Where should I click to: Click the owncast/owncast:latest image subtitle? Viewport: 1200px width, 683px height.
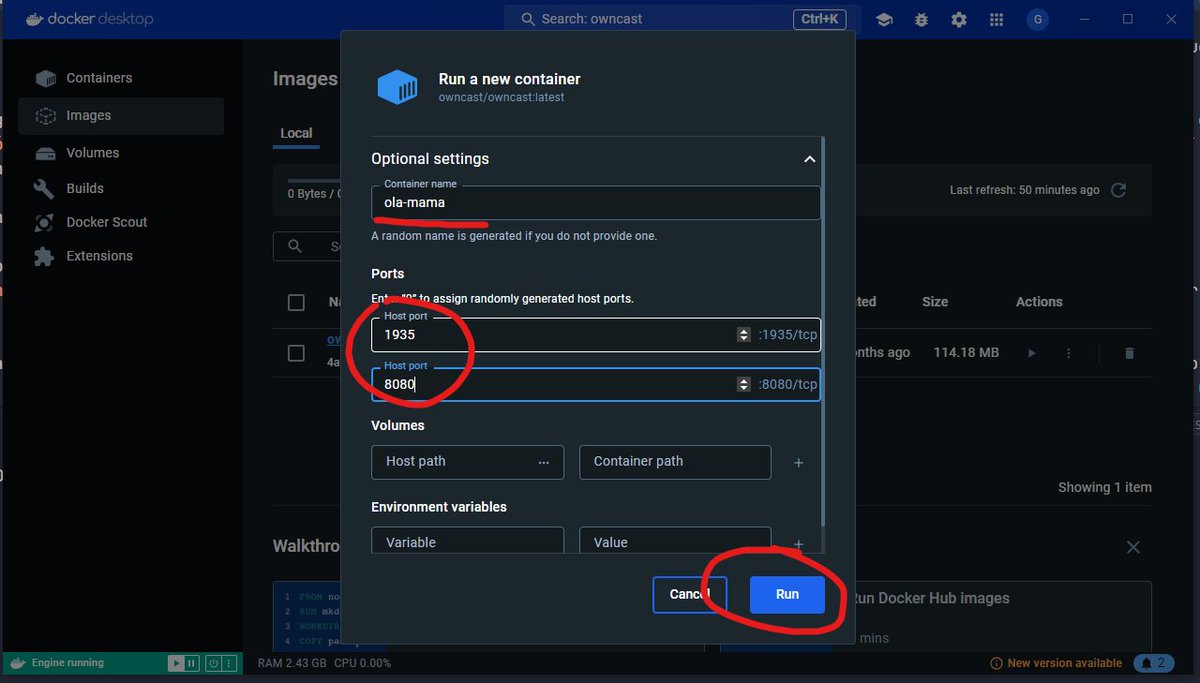(501, 98)
